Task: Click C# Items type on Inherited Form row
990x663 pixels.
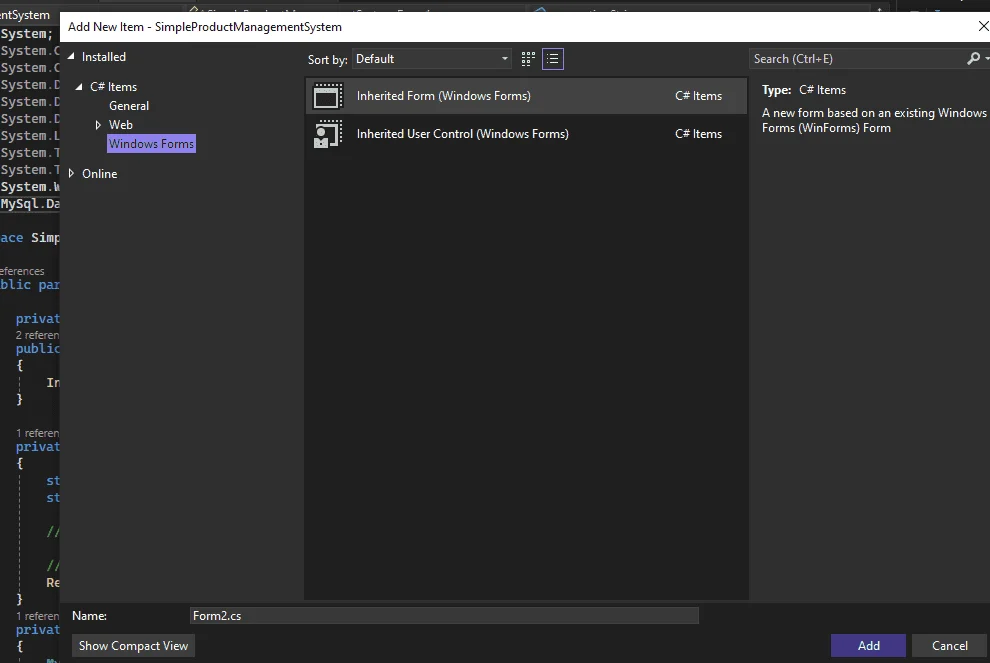Action: point(698,96)
